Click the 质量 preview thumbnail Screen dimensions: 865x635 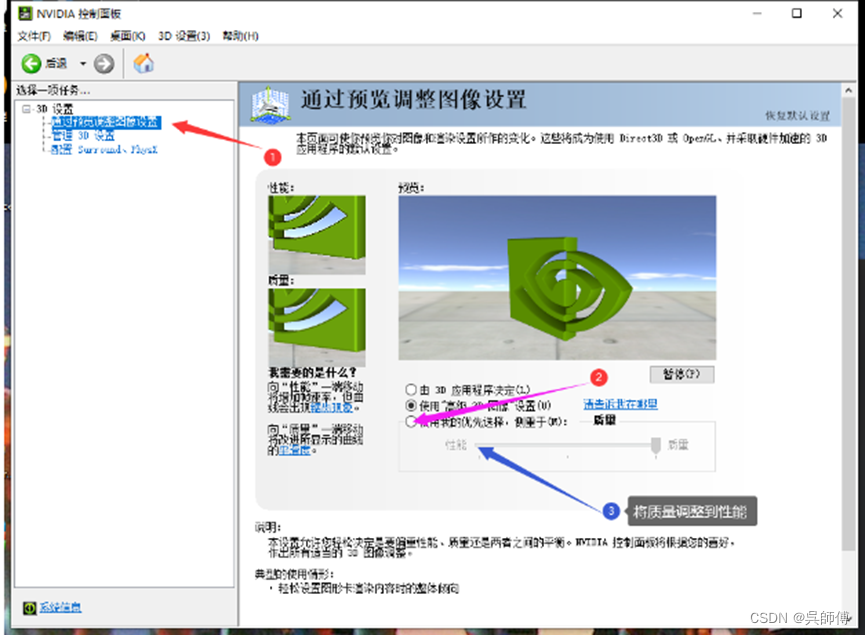tap(317, 327)
